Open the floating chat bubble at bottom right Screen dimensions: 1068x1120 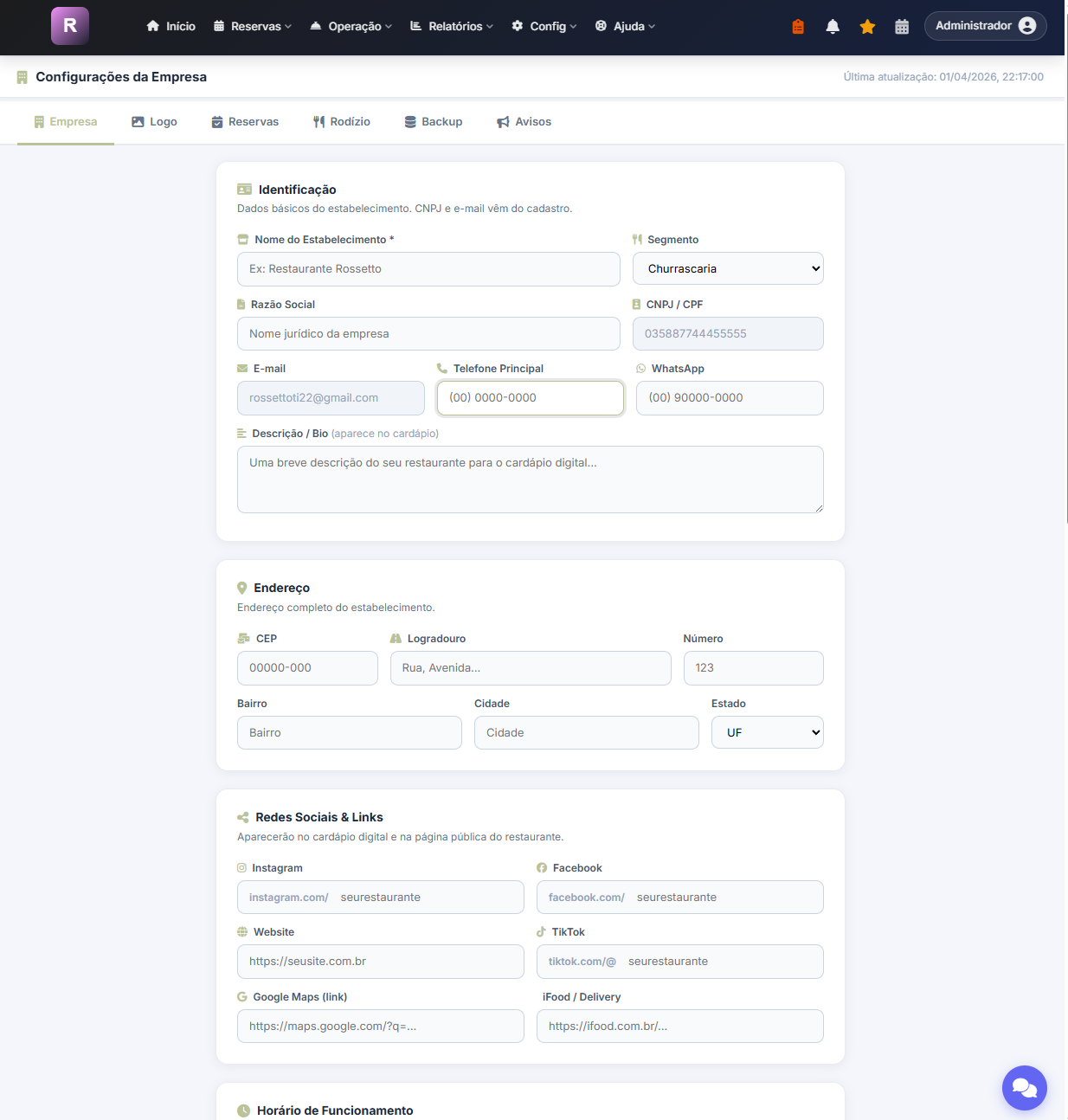coord(1025,1088)
